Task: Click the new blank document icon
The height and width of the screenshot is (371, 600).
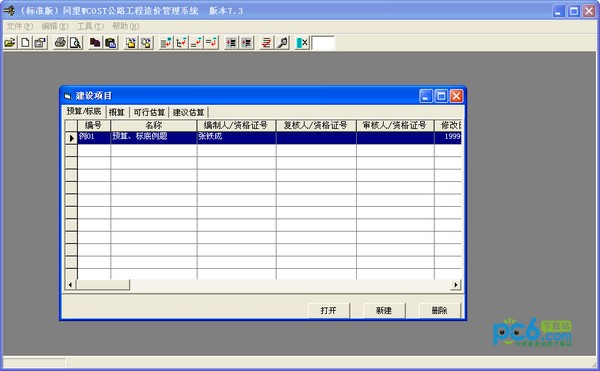Action: click(x=25, y=42)
